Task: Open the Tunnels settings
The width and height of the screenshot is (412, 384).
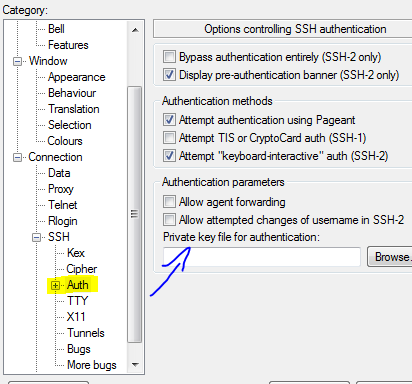Action: pyautogui.click(x=86, y=333)
